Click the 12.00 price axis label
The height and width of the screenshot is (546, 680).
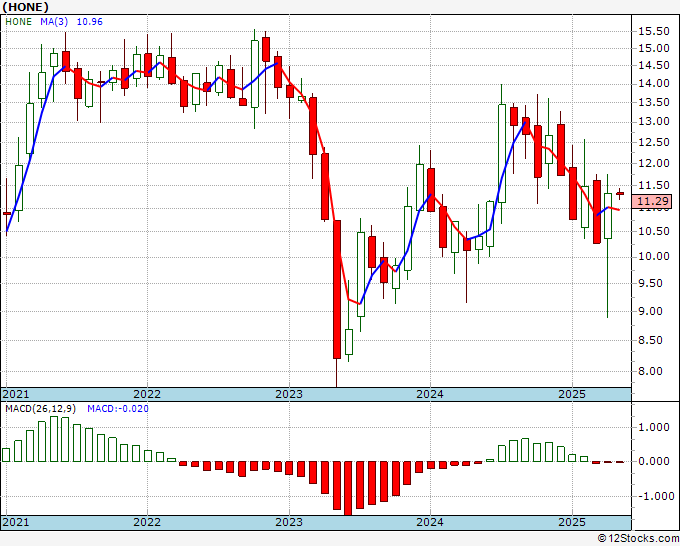(654, 163)
